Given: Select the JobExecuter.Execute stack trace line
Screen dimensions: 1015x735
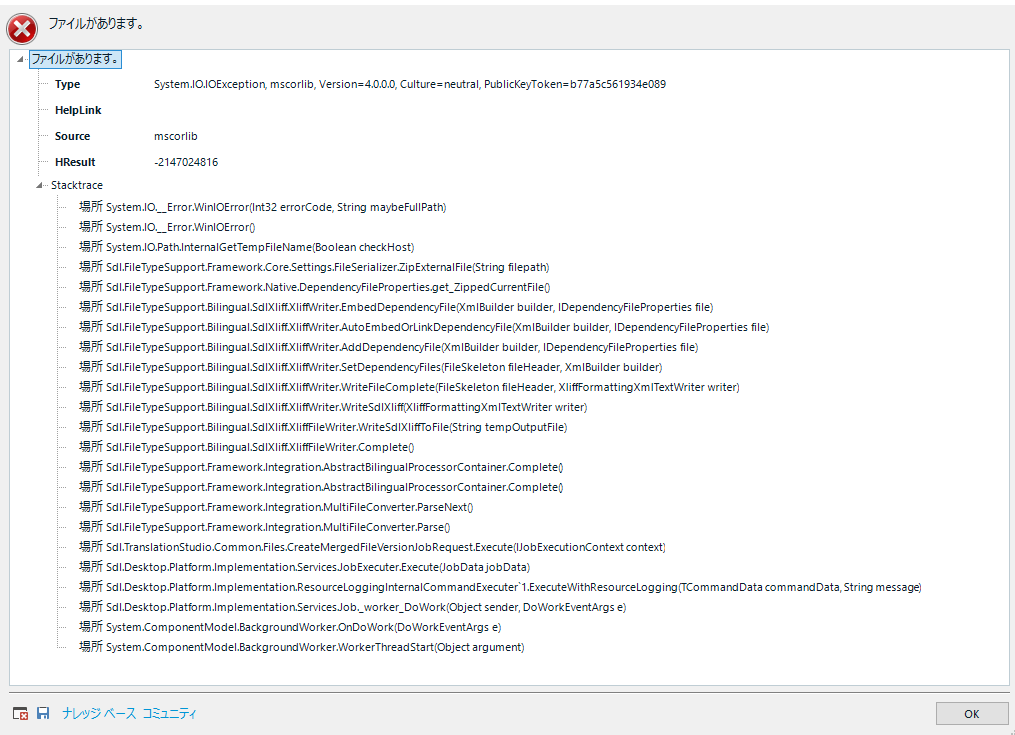Looking at the screenshot, I should [320, 566].
